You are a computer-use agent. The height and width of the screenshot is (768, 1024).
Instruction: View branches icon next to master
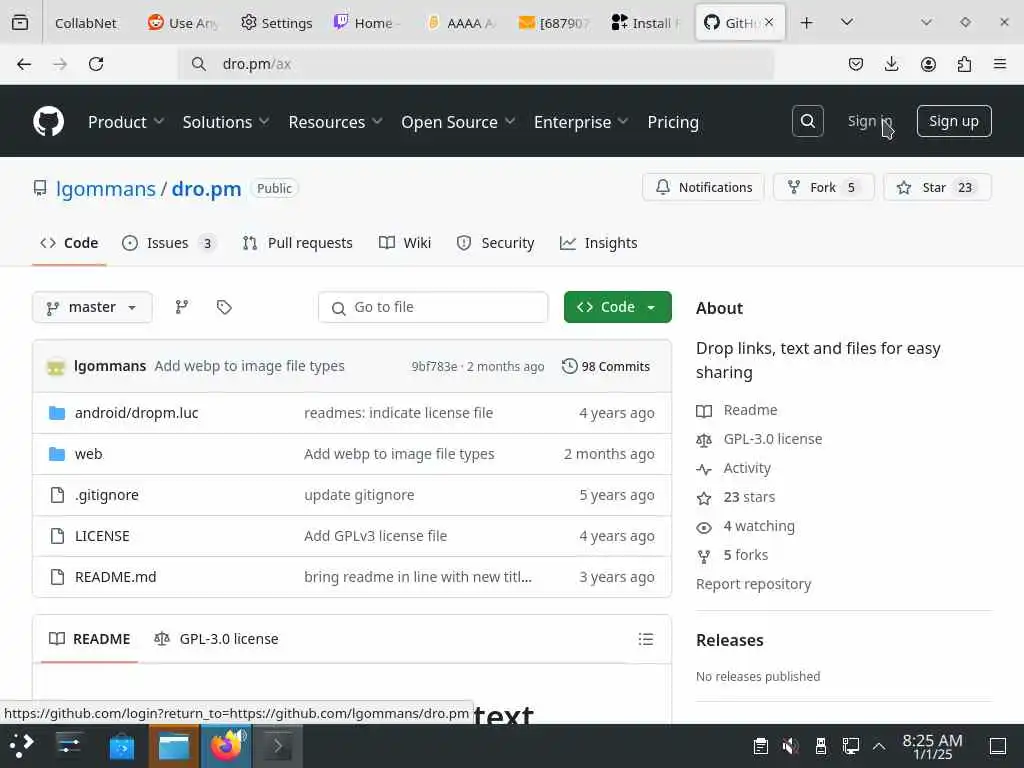click(x=182, y=307)
